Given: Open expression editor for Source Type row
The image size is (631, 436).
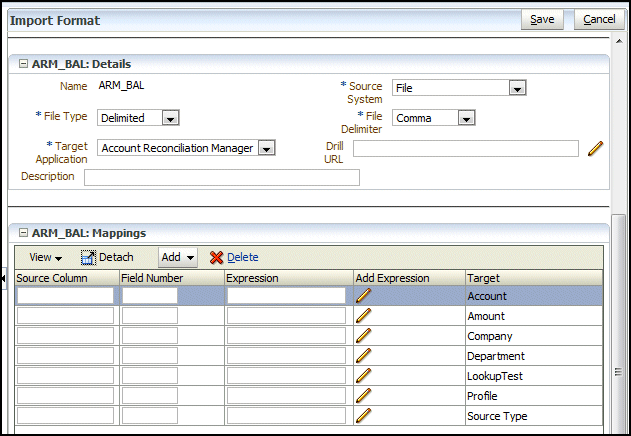Looking at the screenshot, I should pos(363,416).
